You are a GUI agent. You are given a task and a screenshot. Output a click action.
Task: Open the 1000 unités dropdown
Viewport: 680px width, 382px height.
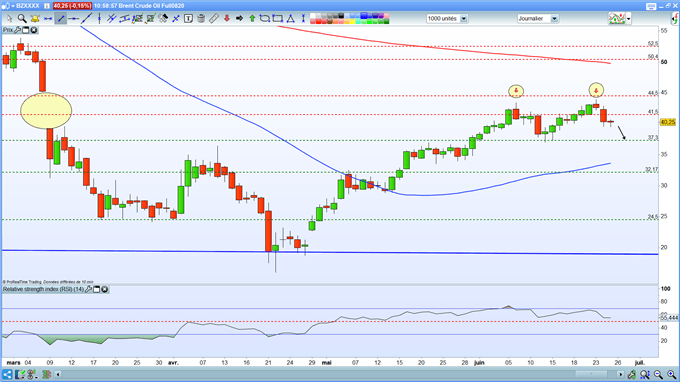[464, 19]
